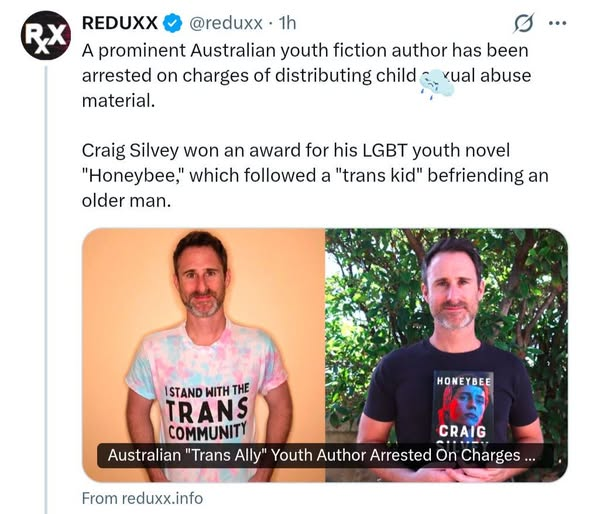Viewport: 590px width, 514px height.
Task: Click the REDUXX display name
Action: click(x=120, y=23)
